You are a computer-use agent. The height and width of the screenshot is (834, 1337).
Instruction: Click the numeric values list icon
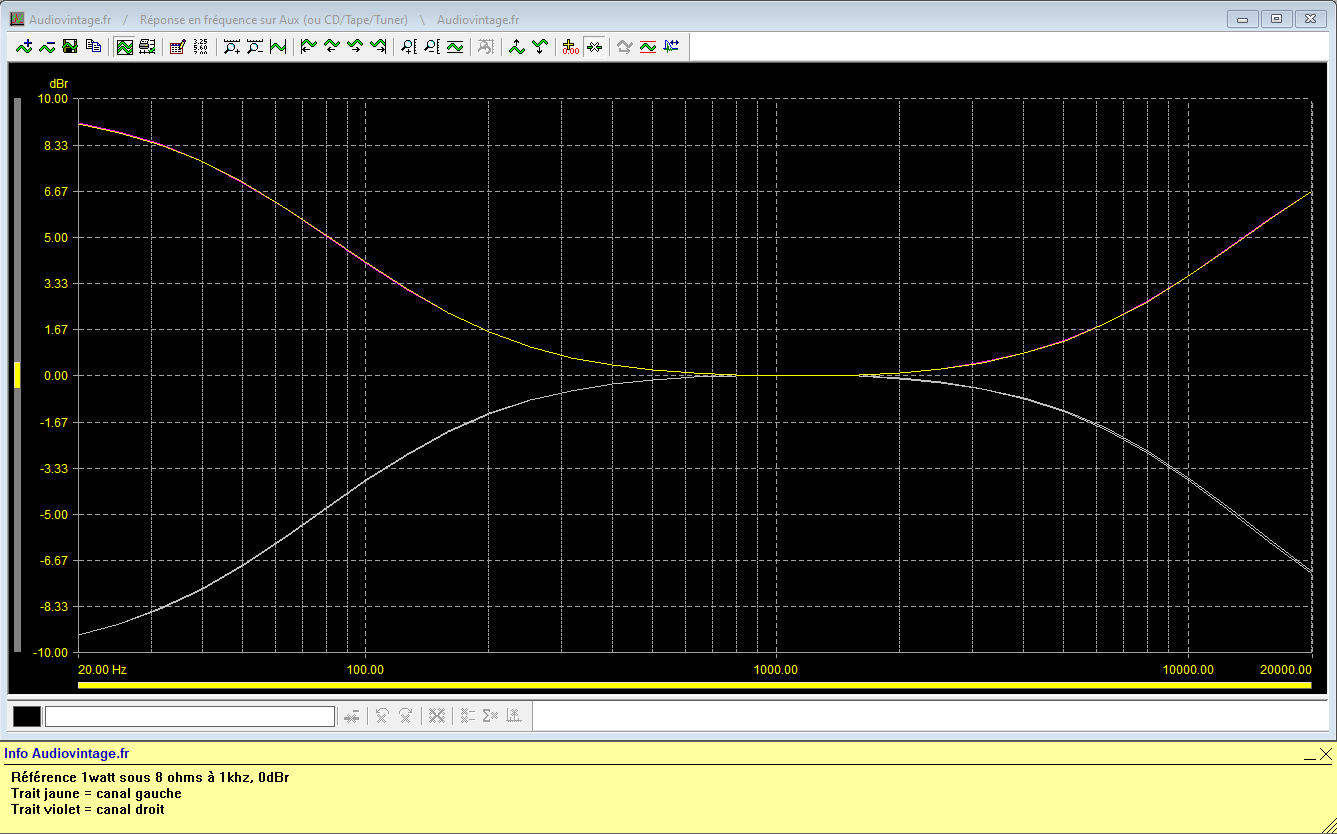(200, 46)
